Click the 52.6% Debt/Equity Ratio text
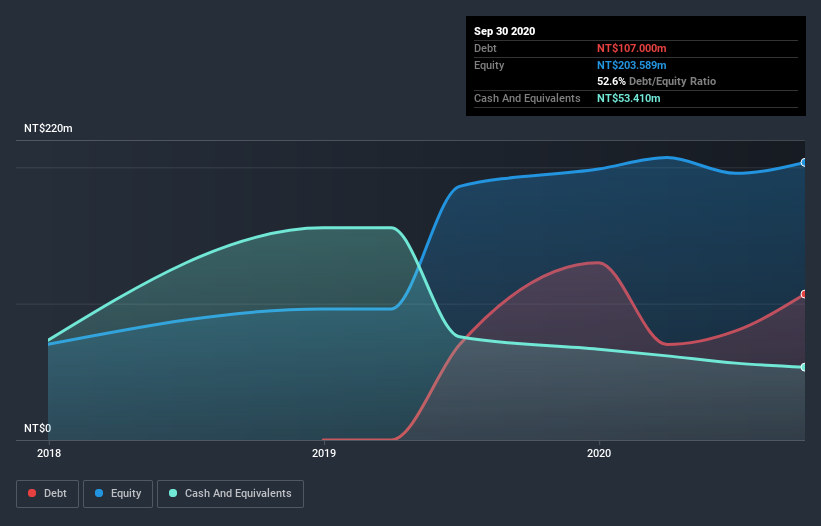821x526 pixels. pyautogui.click(x=656, y=81)
